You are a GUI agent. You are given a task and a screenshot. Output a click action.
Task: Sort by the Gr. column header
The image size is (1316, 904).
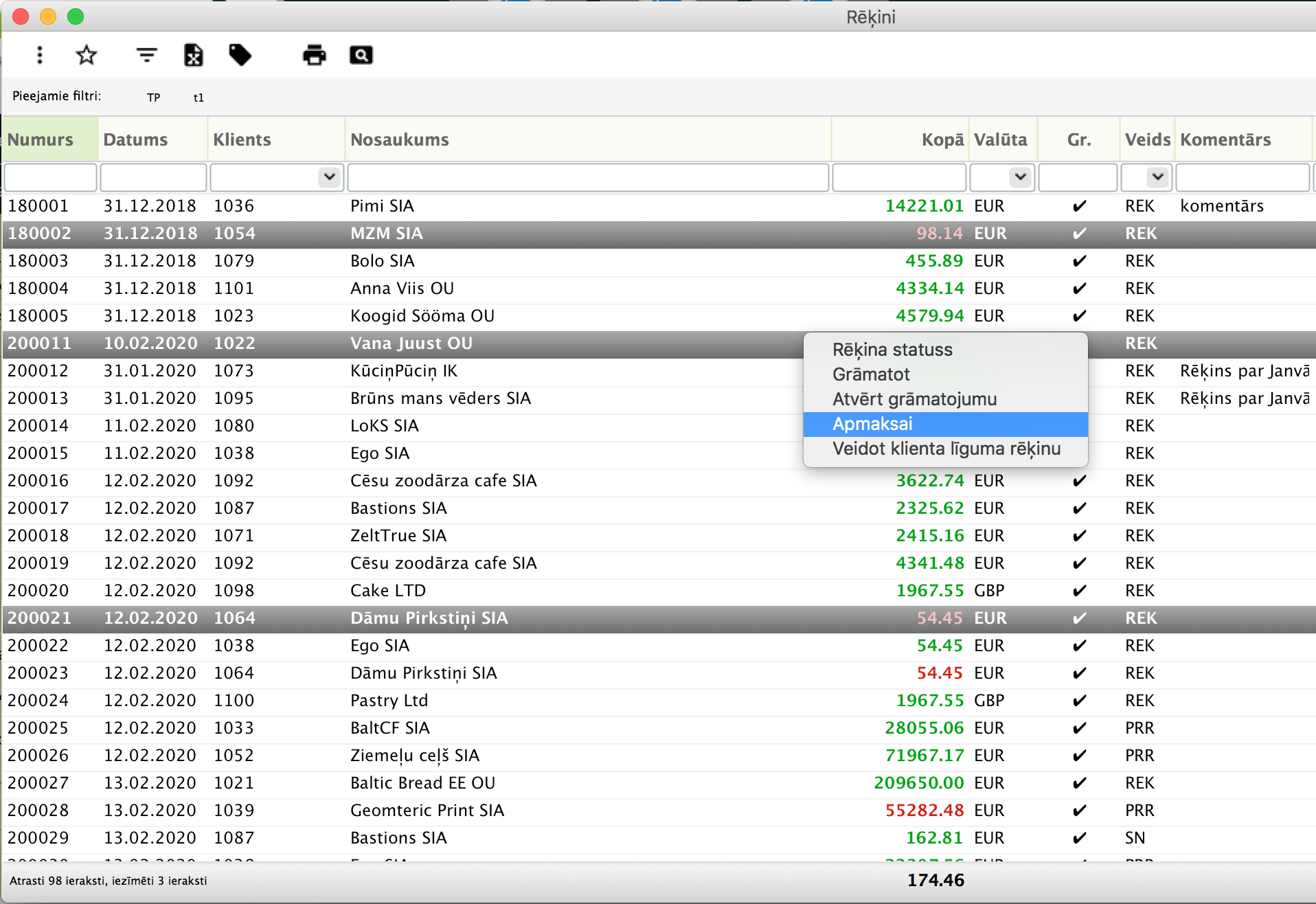click(1078, 139)
